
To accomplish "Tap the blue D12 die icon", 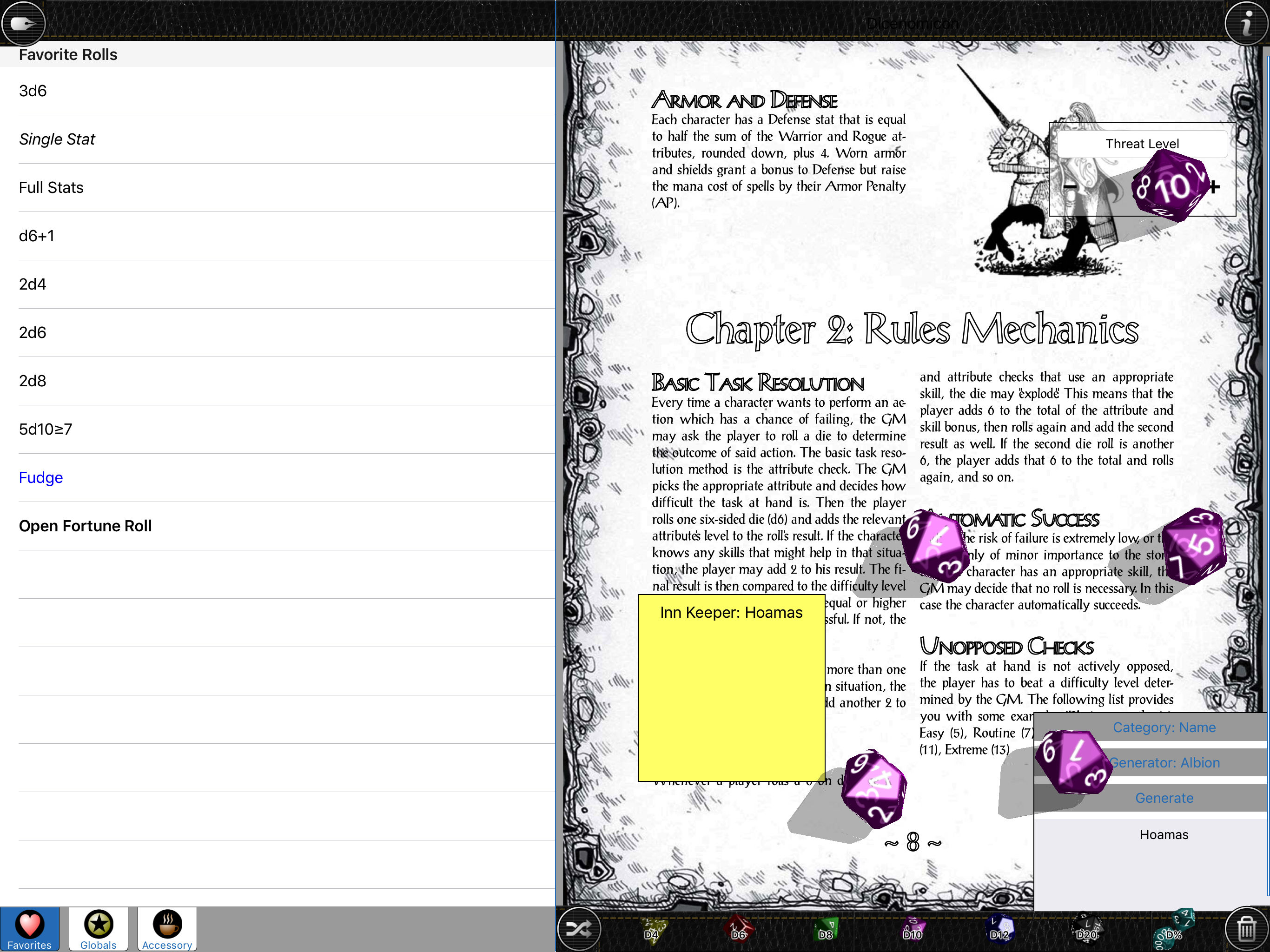I will tap(999, 929).
